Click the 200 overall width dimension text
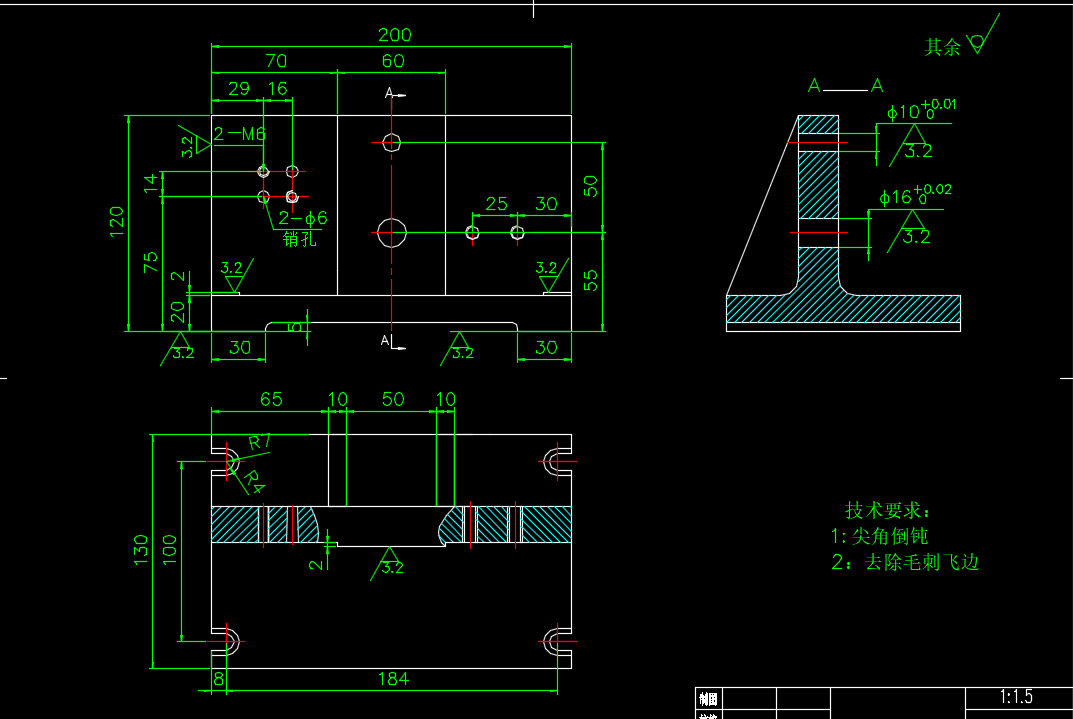This screenshot has width=1073, height=719. (x=394, y=35)
